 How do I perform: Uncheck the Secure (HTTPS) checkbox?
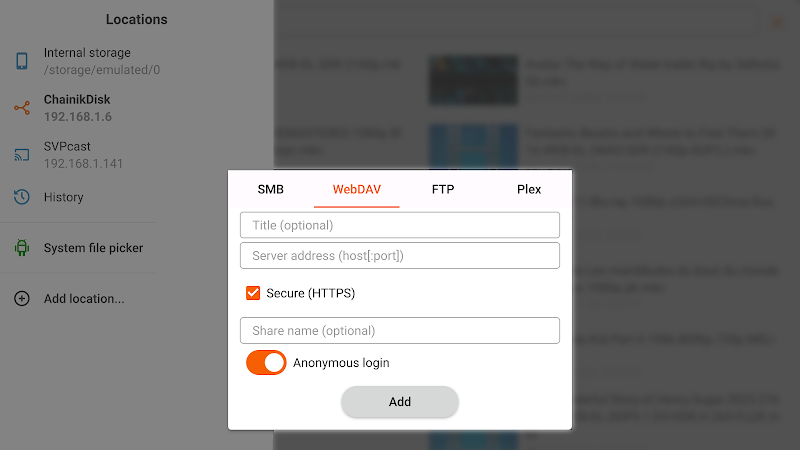(253, 293)
